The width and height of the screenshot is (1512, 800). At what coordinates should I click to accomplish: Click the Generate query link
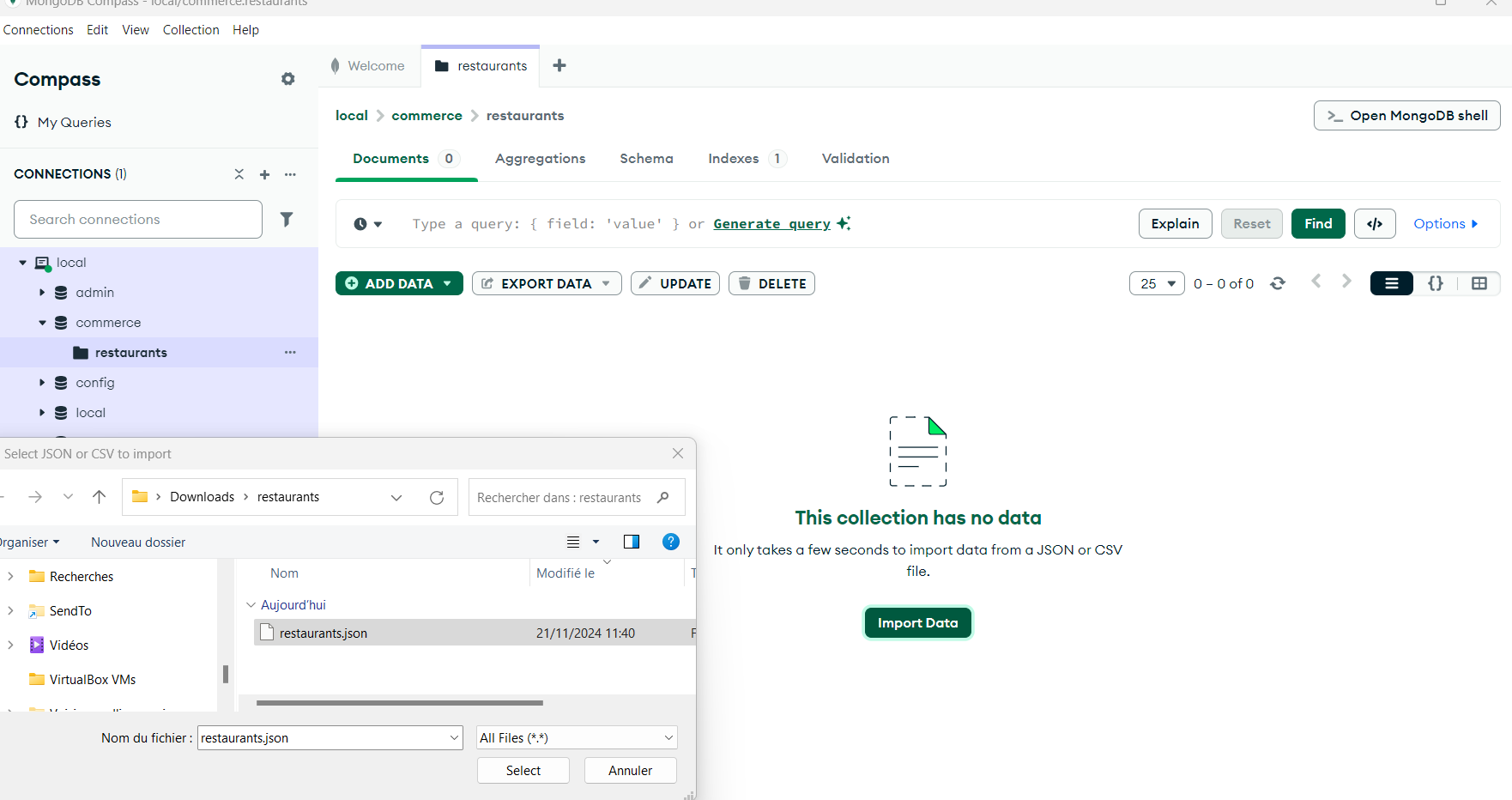(771, 224)
